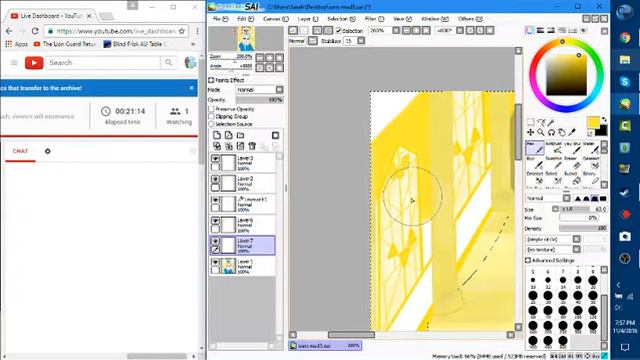The image size is (640, 360).
Task: Hide Layer2 using its eye icon
Action: 216,179
